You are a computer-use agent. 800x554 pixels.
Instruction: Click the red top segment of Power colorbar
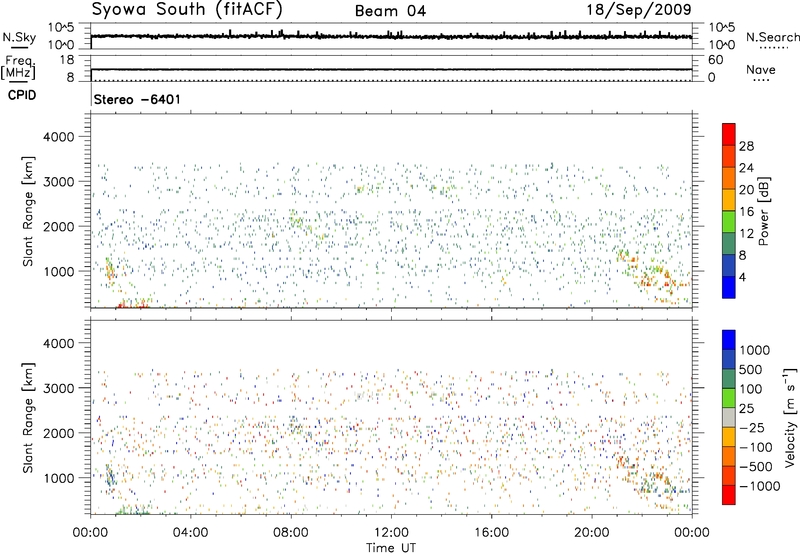[729, 134]
